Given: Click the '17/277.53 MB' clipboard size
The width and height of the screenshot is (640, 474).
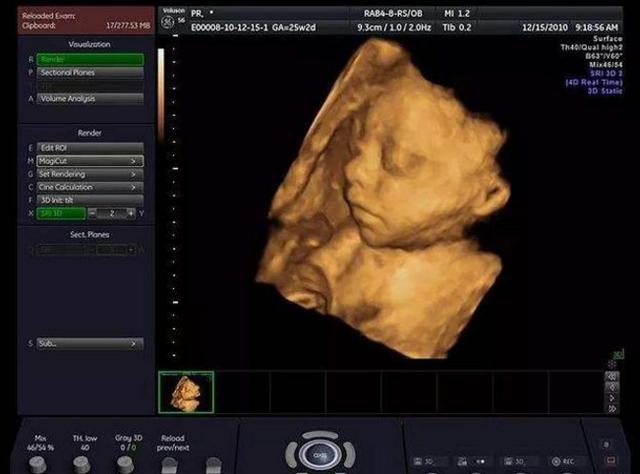Looking at the screenshot, I should [x=128, y=25].
